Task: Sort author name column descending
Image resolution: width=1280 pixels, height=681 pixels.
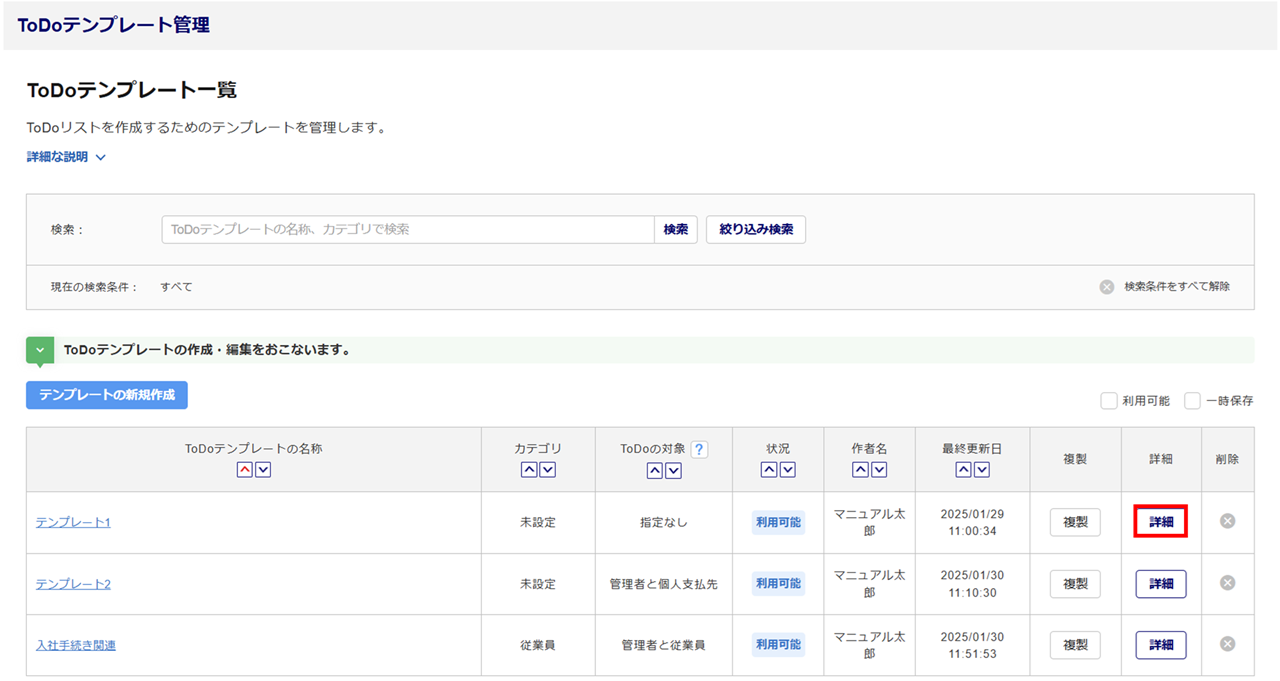Action: (x=878, y=470)
